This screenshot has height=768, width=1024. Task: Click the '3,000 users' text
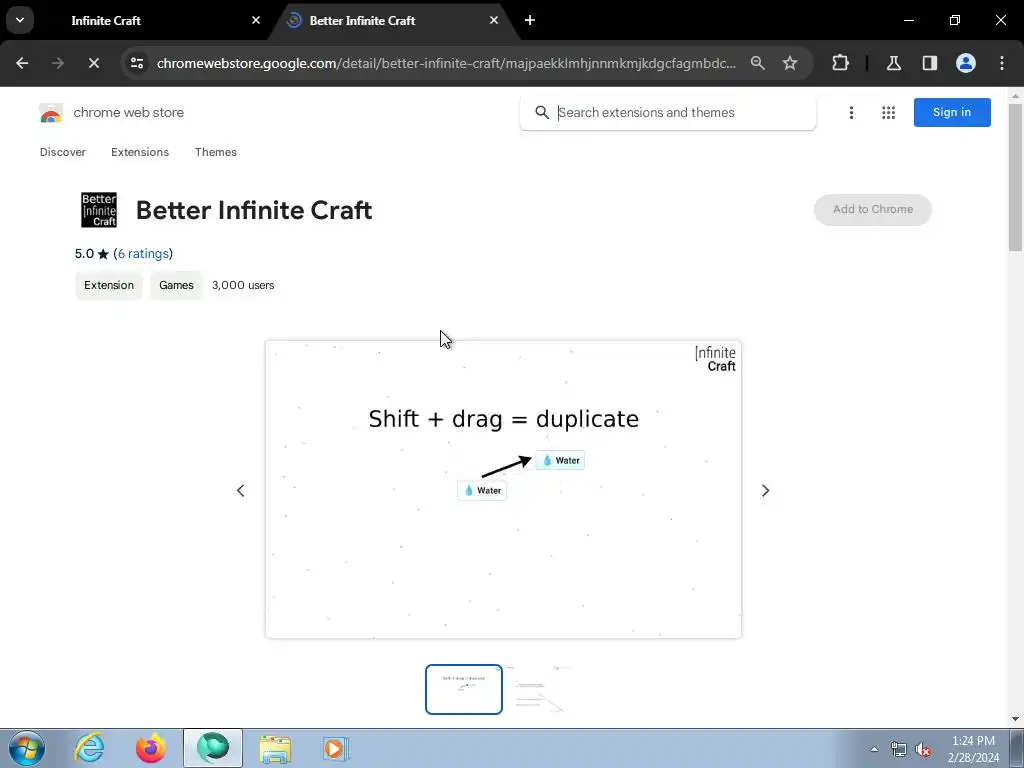pos(243,285)
